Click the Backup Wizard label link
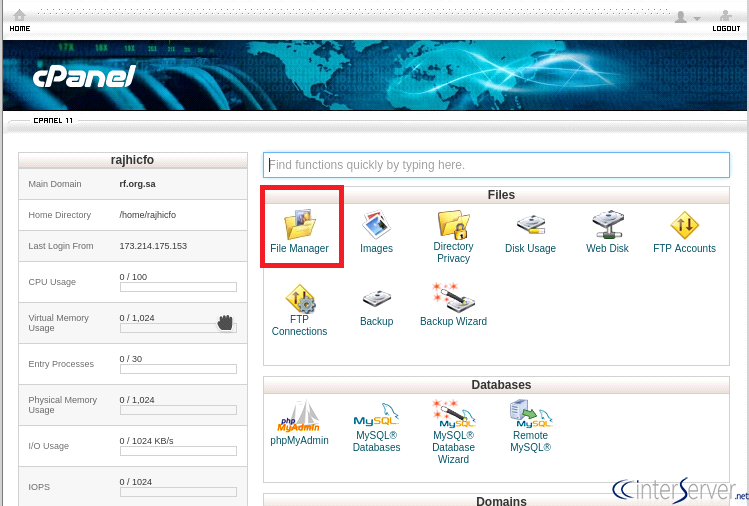Viewport: 749px width, 506px height. pyautogui.click(x=453, y=322)
